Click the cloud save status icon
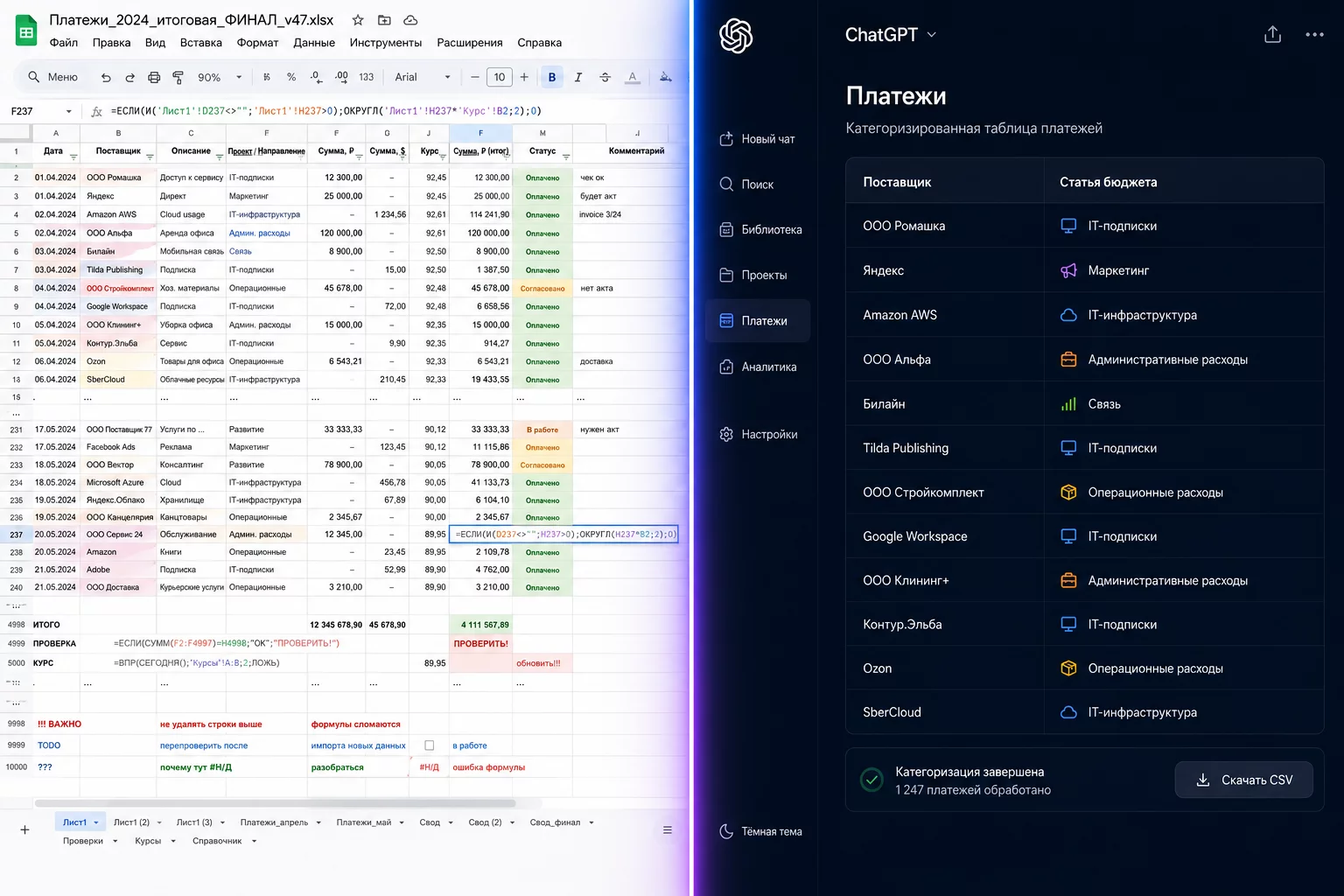Viewport: 1344px width, 896px height. coord(410,20)
